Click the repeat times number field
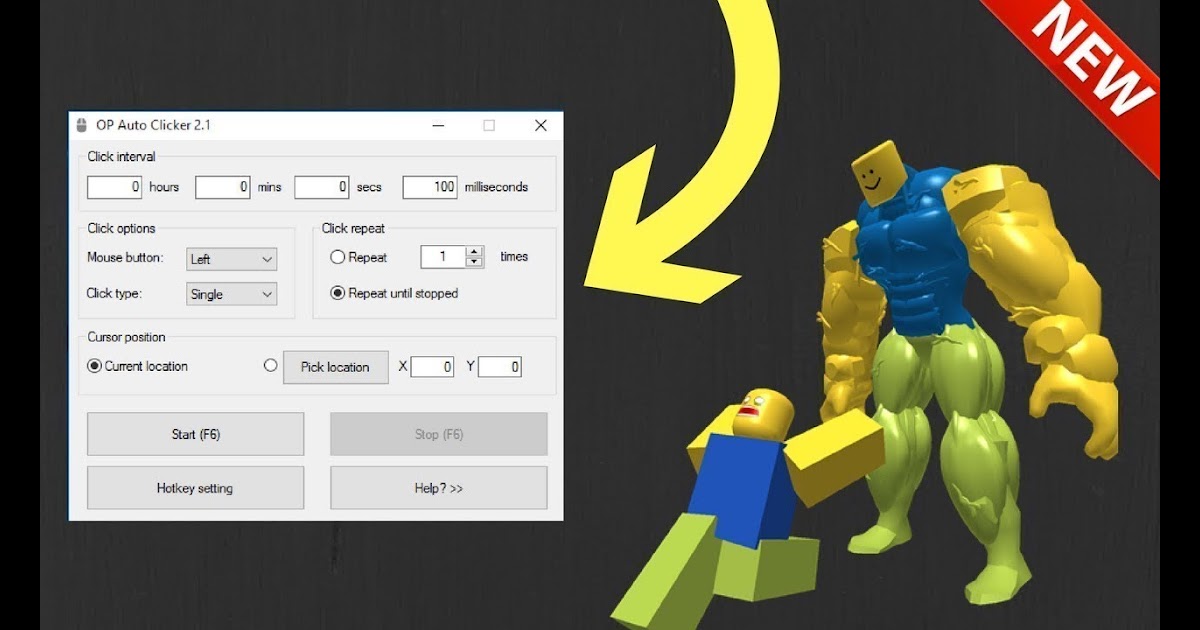 (443, 257)
